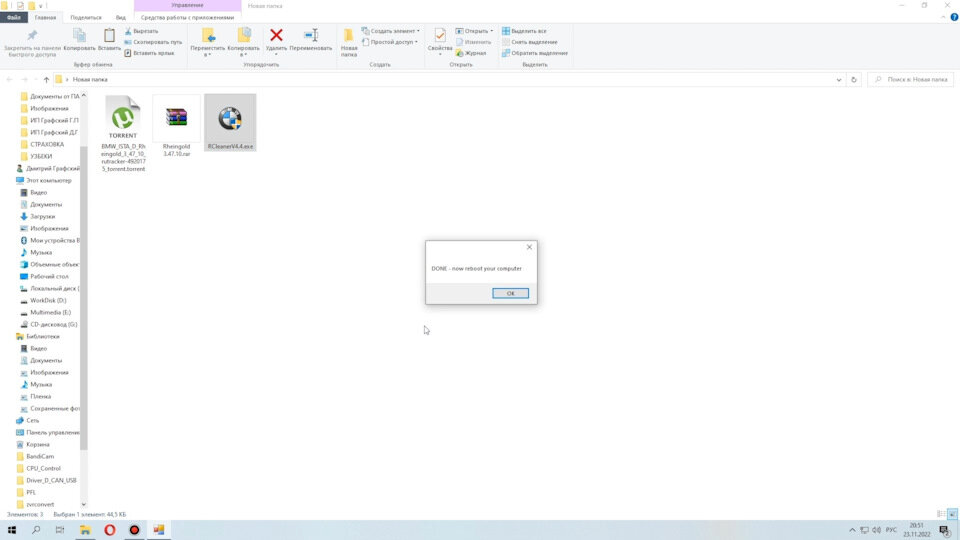Select the Rename icon in ribbon

click(x=311, y=36)
